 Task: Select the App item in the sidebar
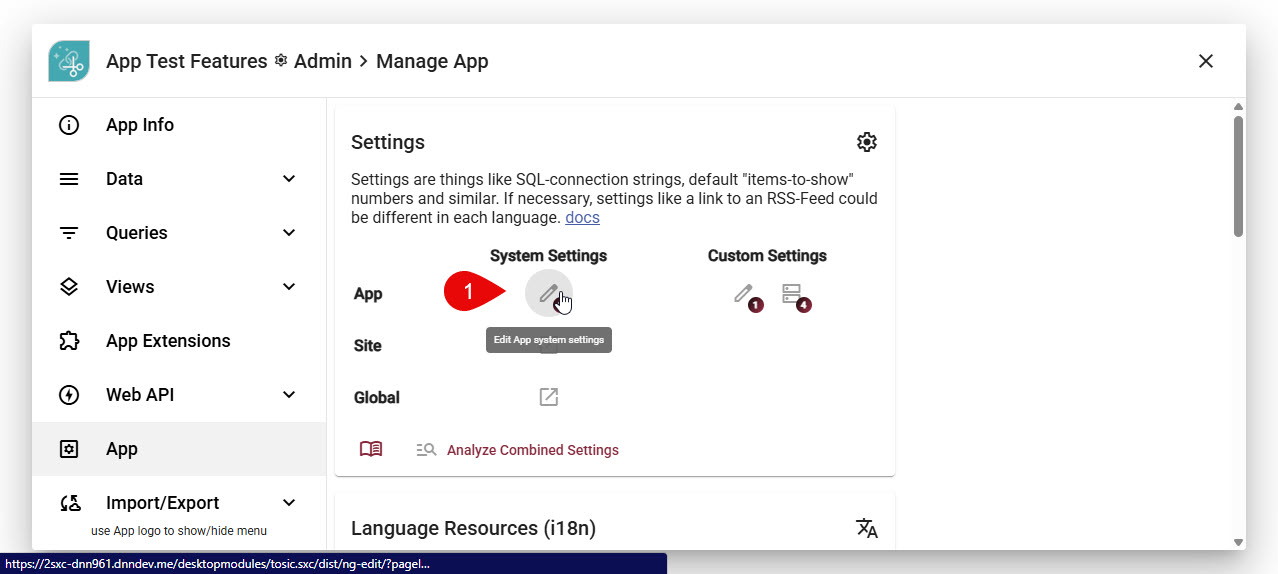(x=122, y=449)
